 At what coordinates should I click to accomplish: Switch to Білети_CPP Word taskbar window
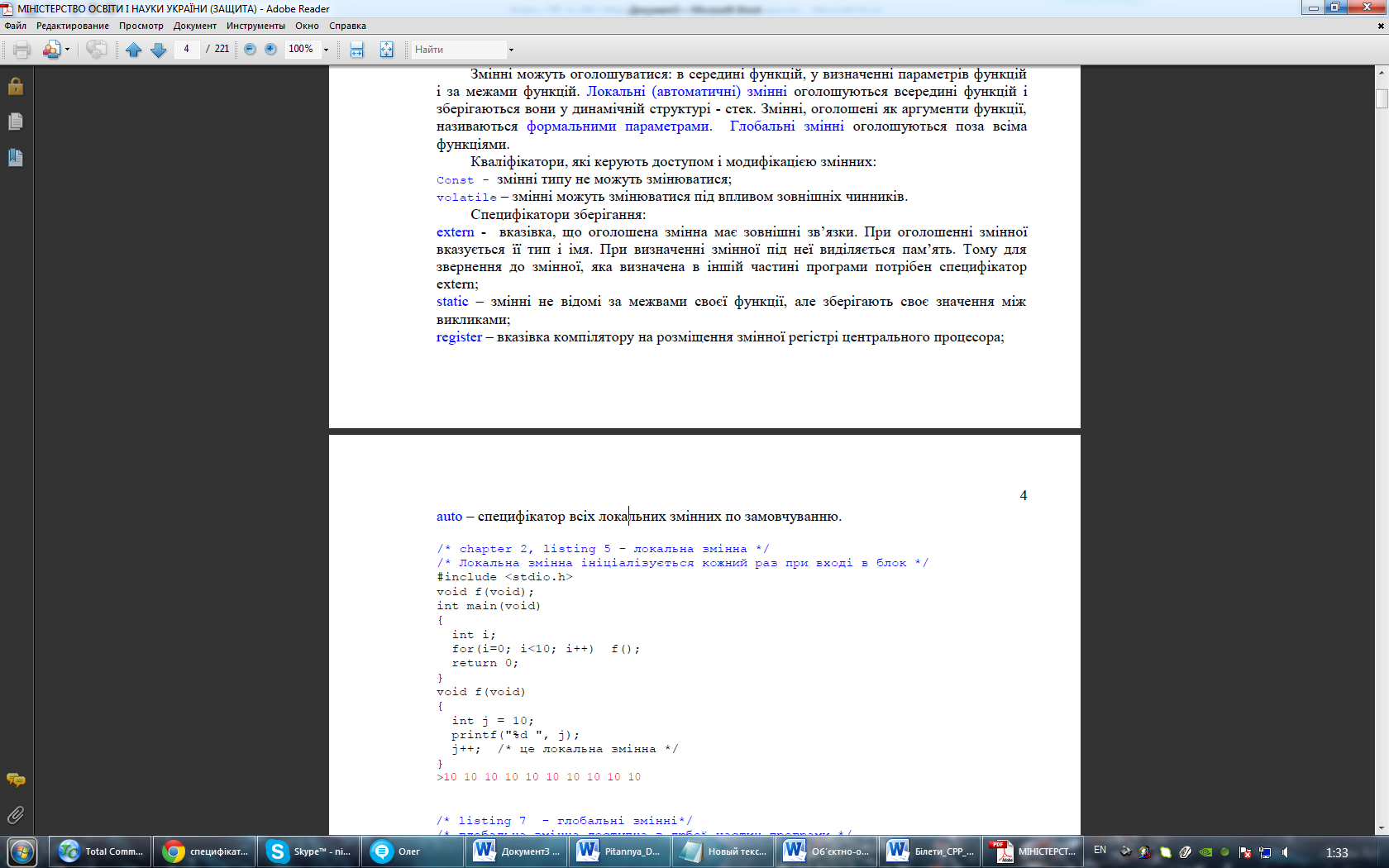coord(929,851)
